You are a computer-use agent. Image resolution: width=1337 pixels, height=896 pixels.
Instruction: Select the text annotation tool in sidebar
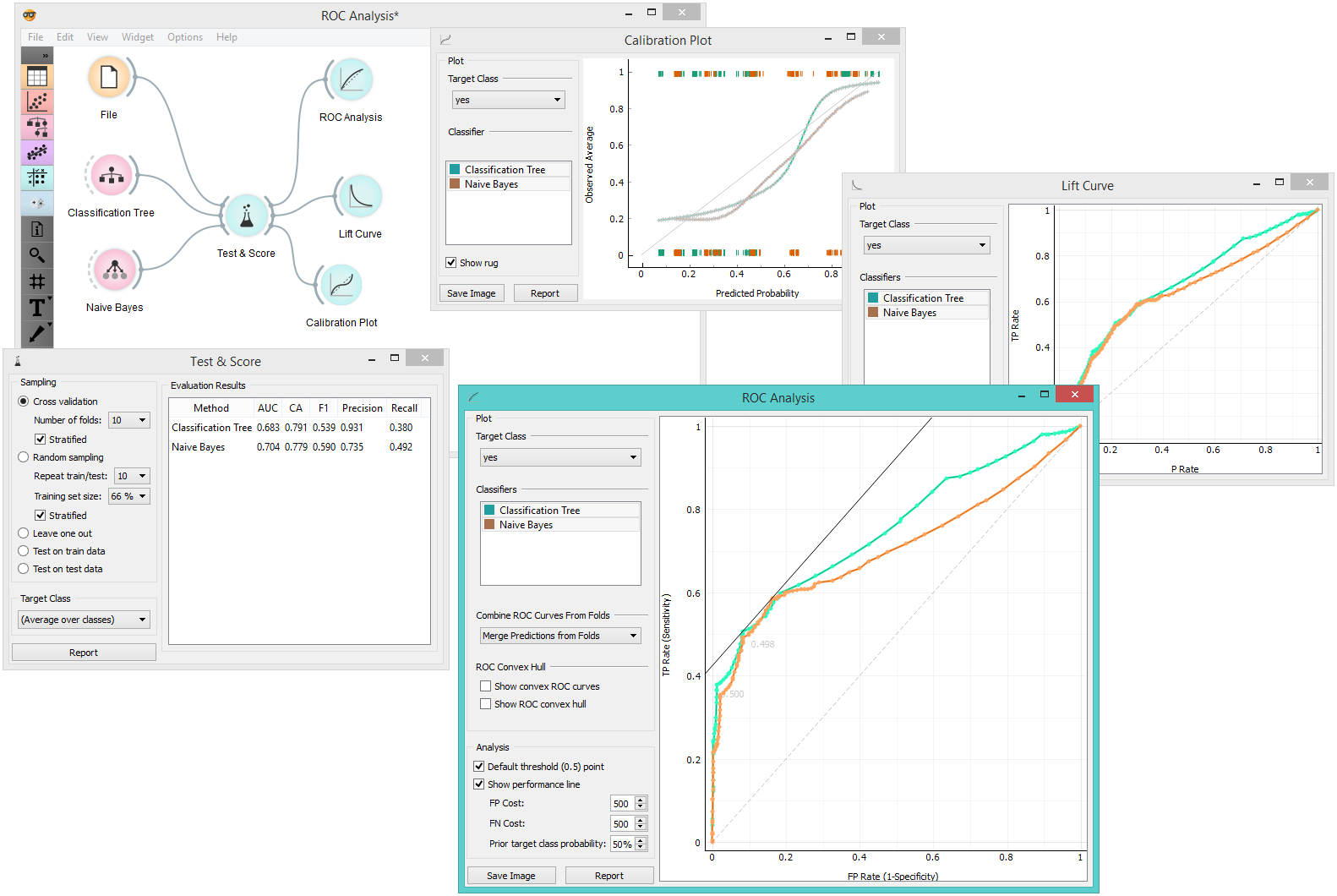pos(37,308)
